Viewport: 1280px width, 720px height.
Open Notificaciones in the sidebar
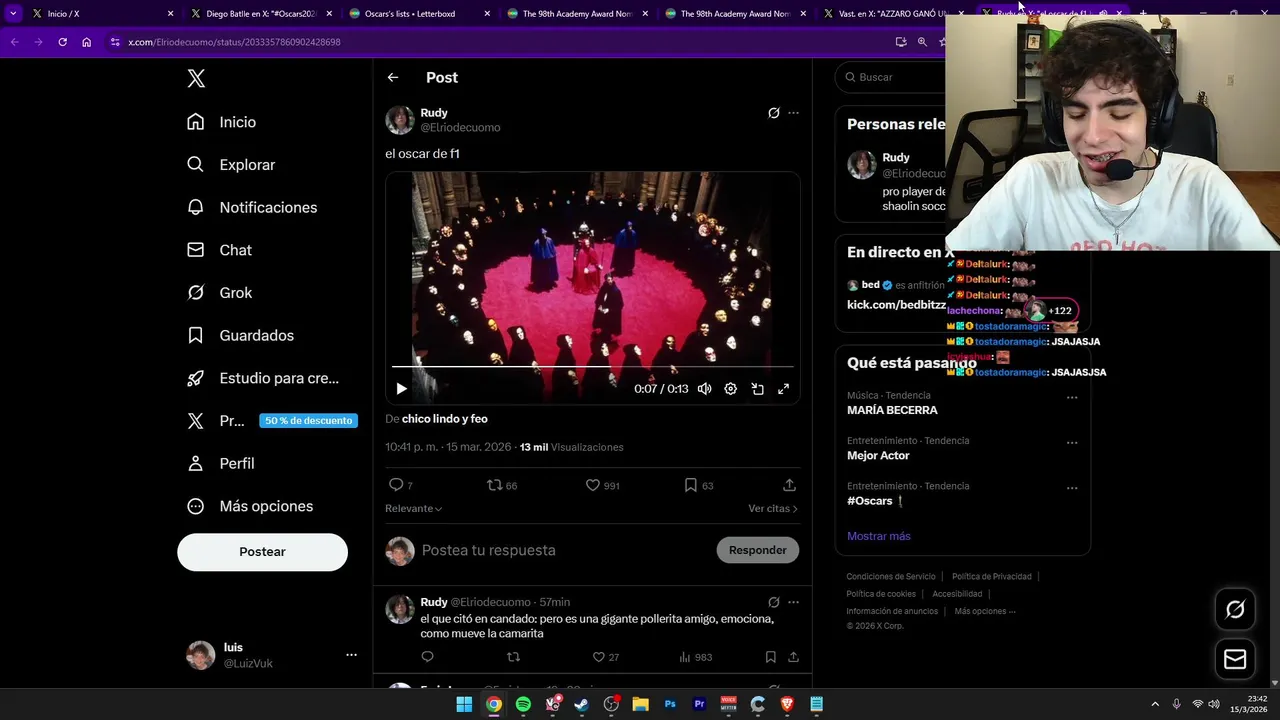252,207
